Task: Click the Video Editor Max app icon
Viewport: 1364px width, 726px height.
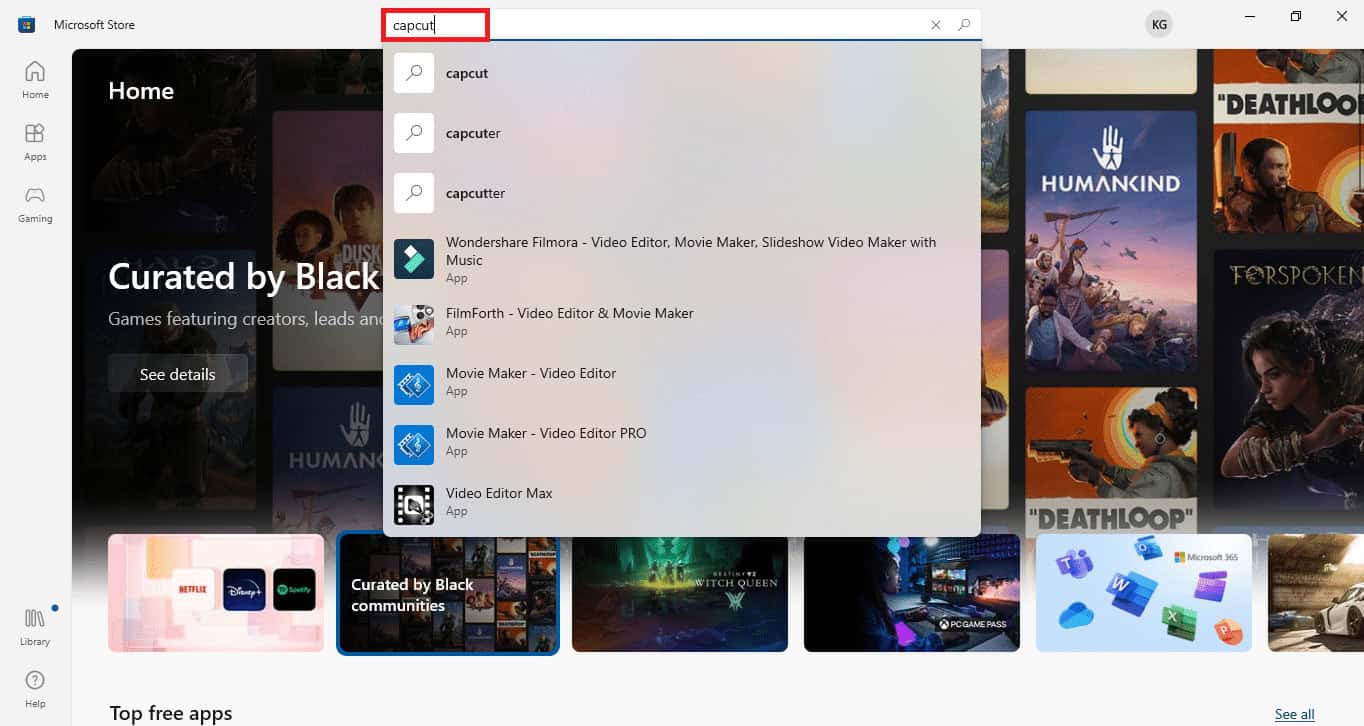Action: point(414,505)
